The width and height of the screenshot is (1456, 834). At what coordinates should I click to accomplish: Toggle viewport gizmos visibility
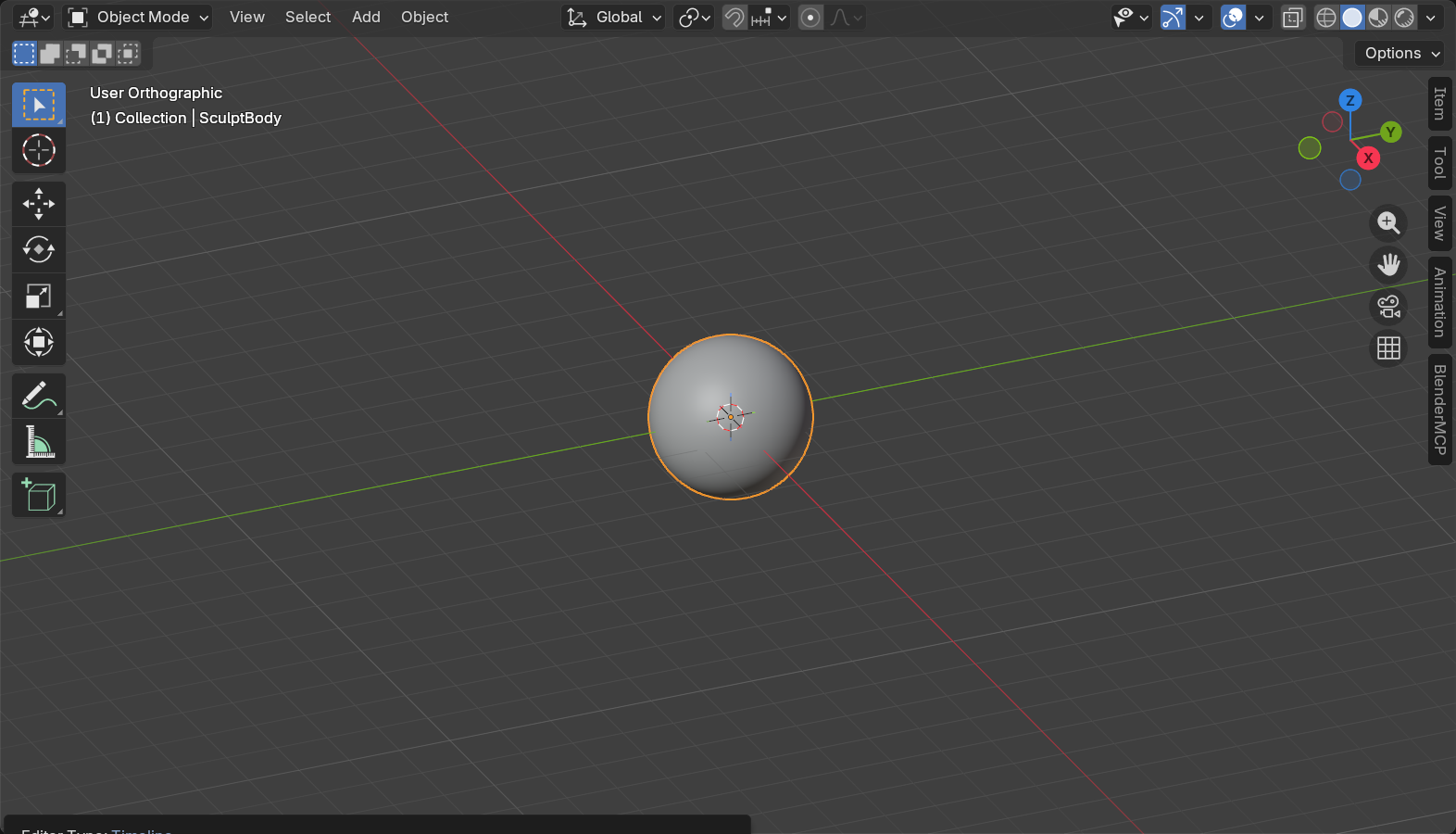1173,18
